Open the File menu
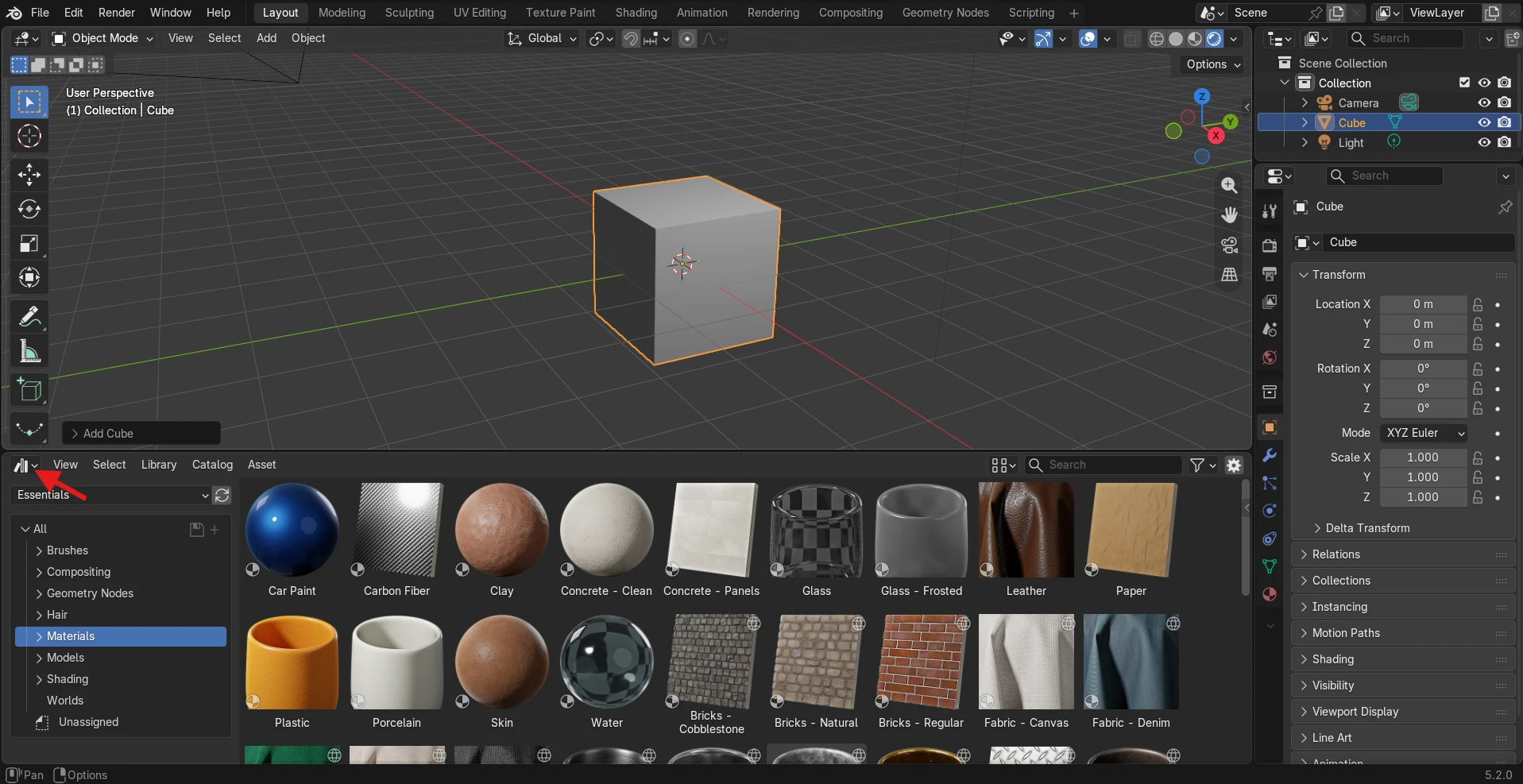The height and width of the screenshot is (784, 1523). click(40, 13)
